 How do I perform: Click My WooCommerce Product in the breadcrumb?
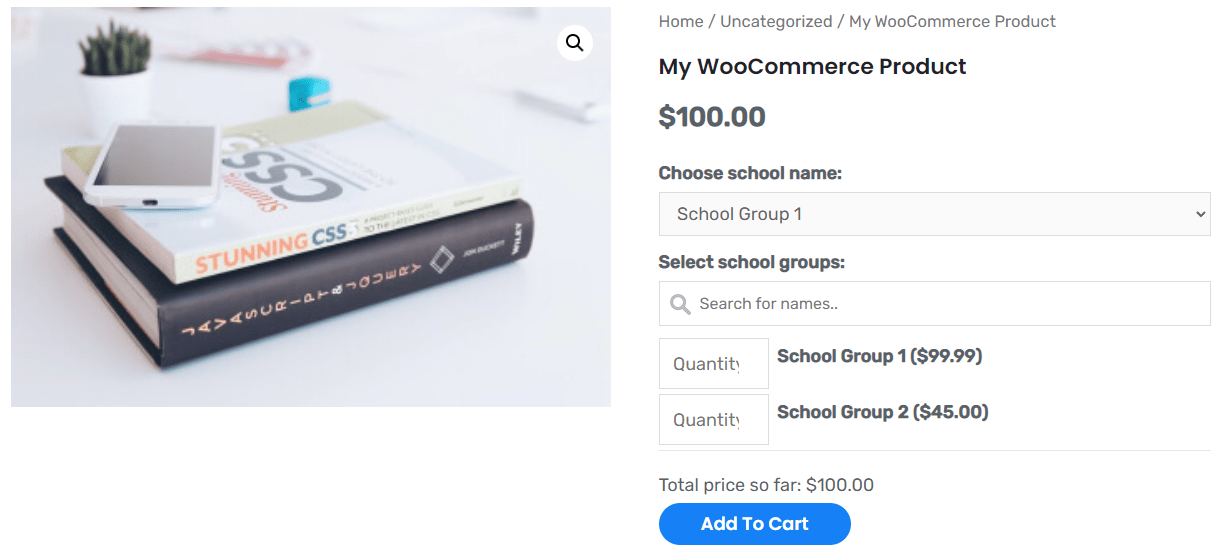point(952,21)
